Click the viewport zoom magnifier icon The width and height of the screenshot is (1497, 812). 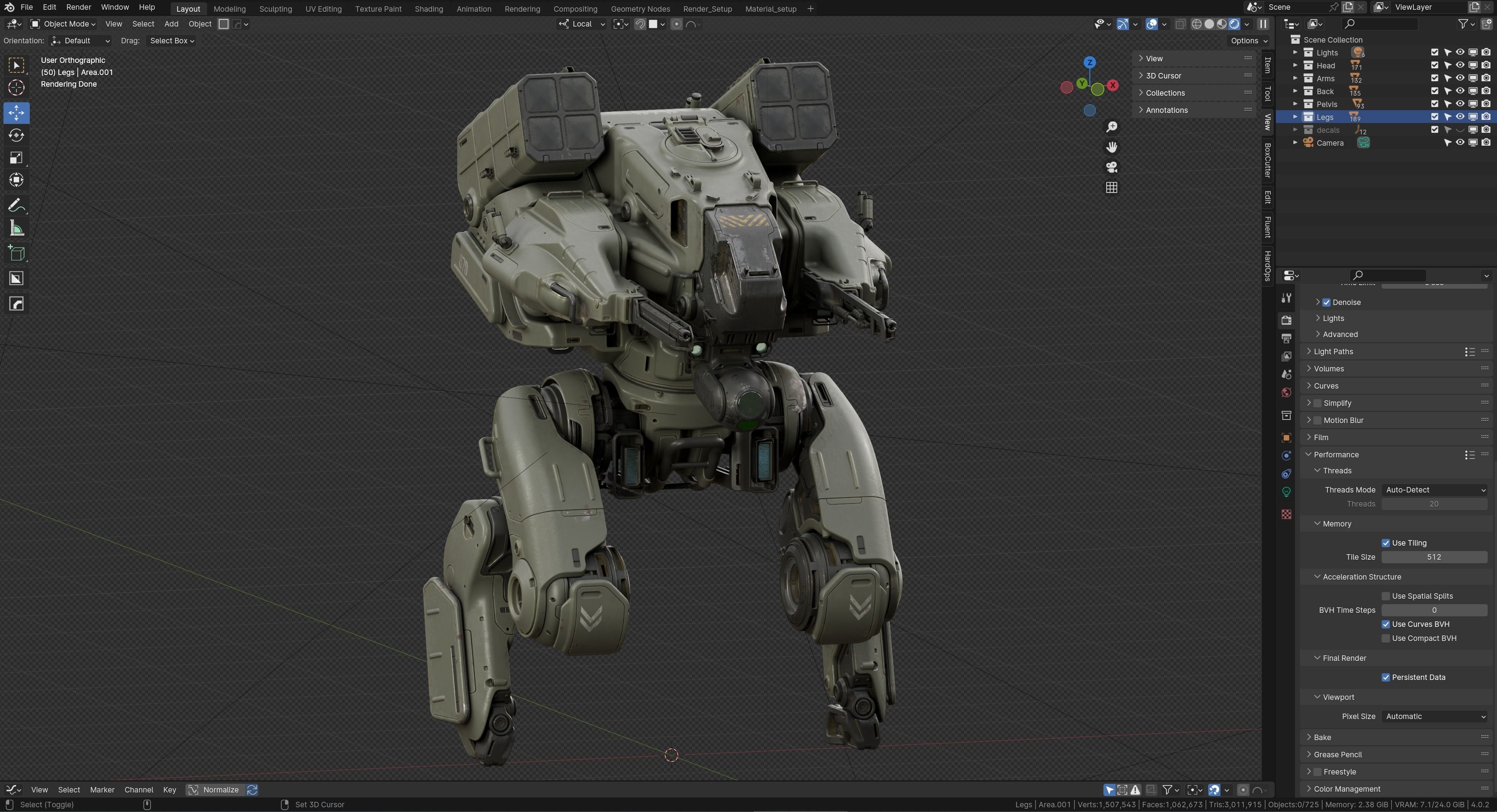[1111, 127]
